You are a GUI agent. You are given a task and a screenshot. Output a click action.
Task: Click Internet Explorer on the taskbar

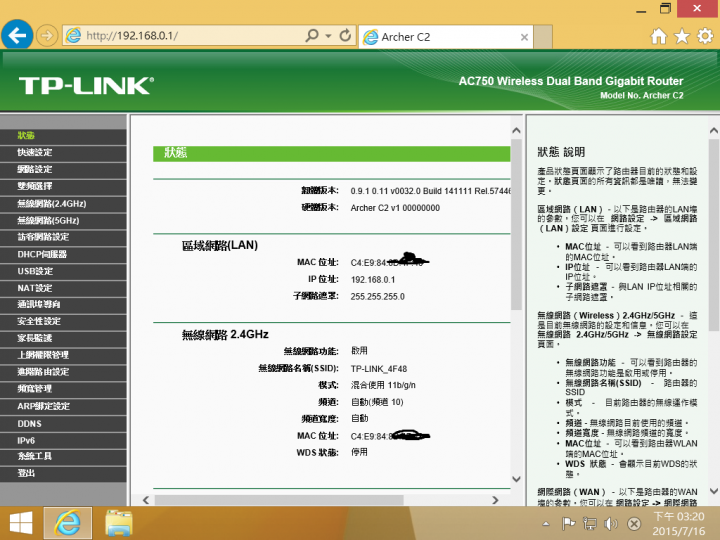[x=68, y=523]
